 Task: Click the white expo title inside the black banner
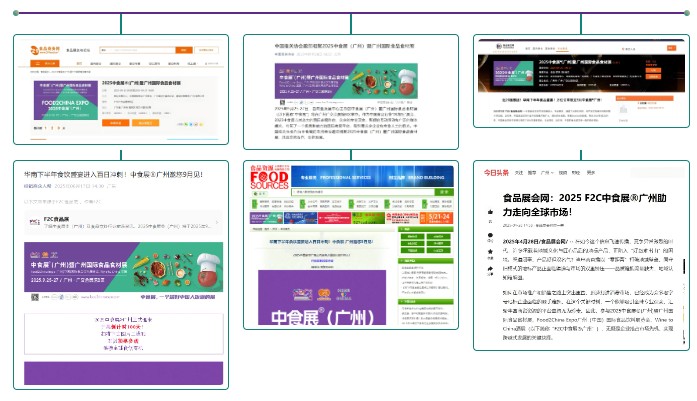point(575,62)
